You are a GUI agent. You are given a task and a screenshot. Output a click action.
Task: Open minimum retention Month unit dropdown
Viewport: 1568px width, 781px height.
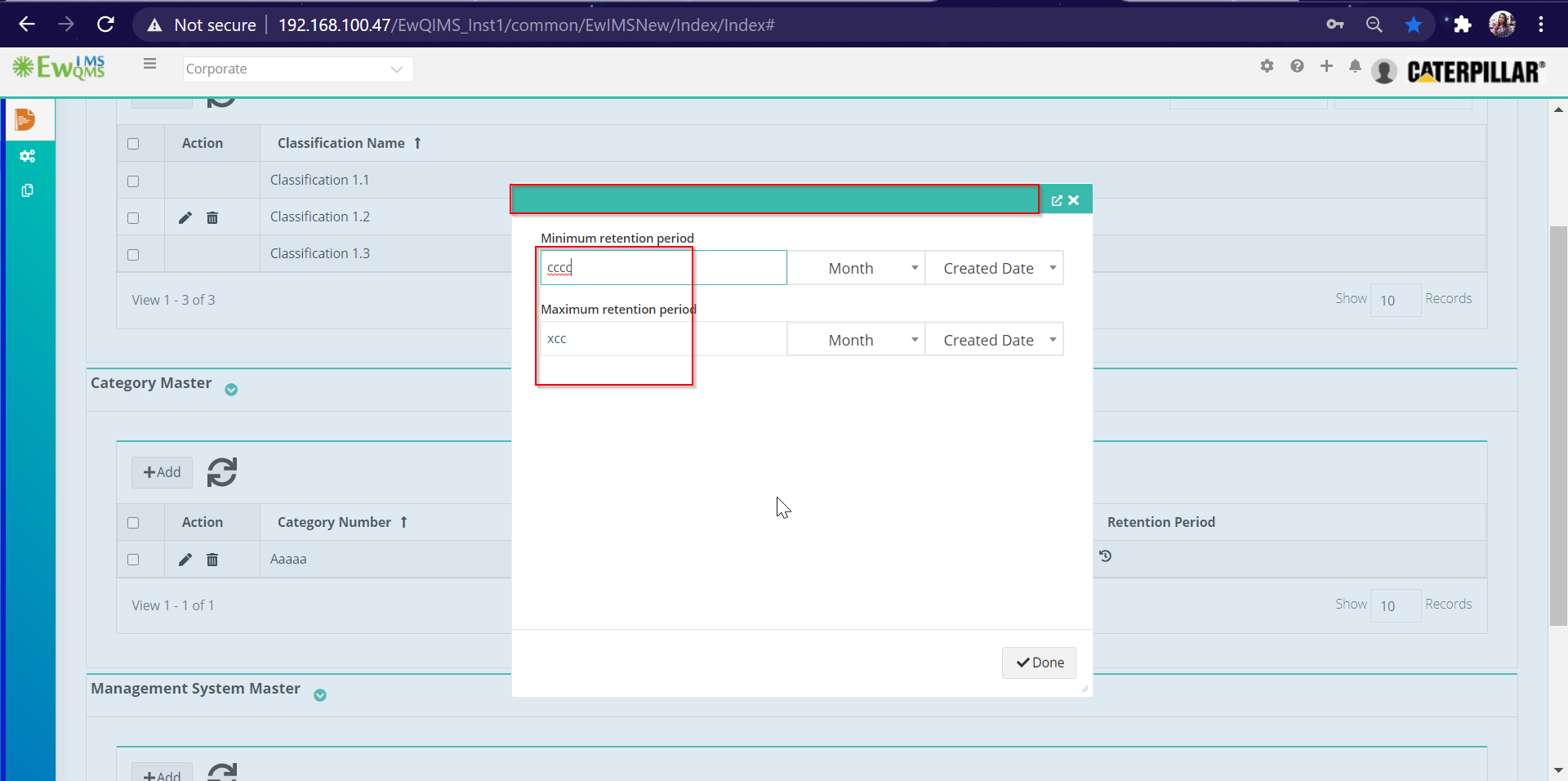tap(856, 268)
